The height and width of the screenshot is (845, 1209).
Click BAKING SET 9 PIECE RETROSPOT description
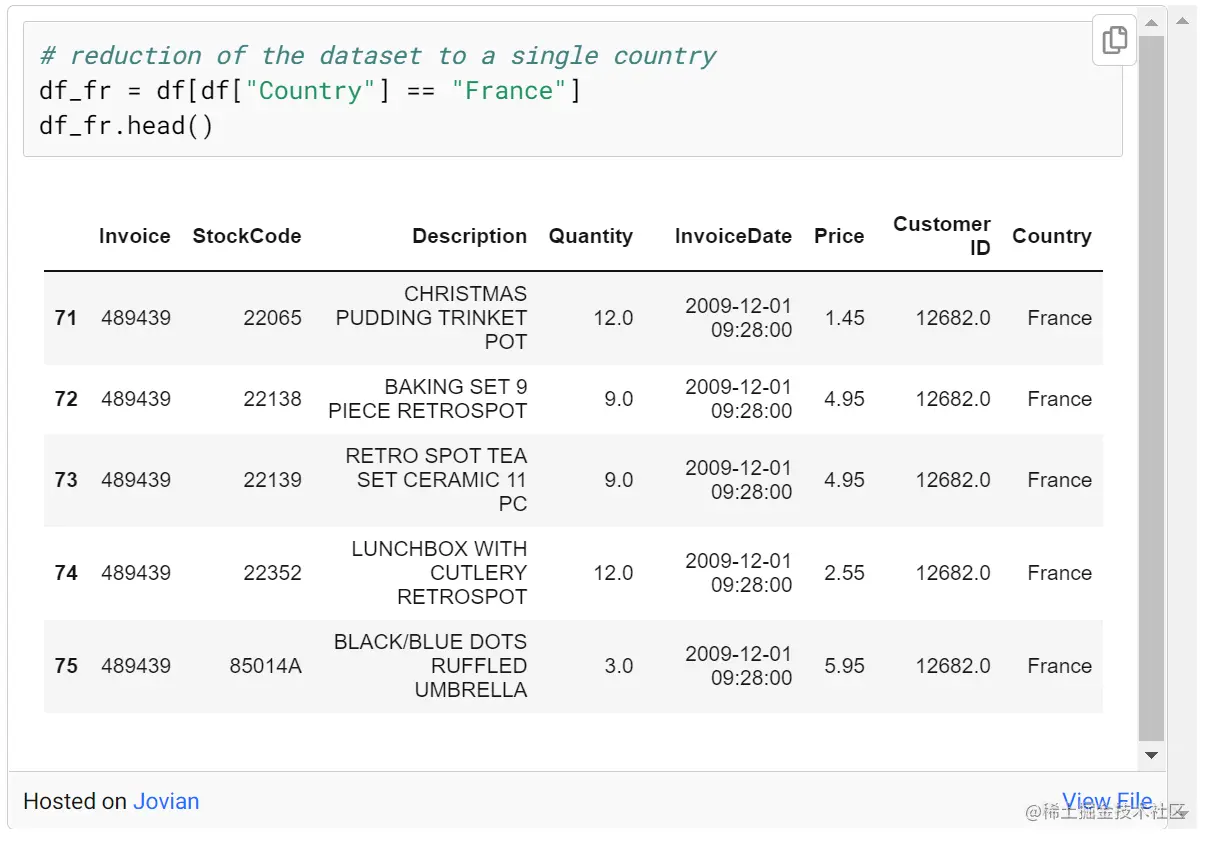click(427, 399)
